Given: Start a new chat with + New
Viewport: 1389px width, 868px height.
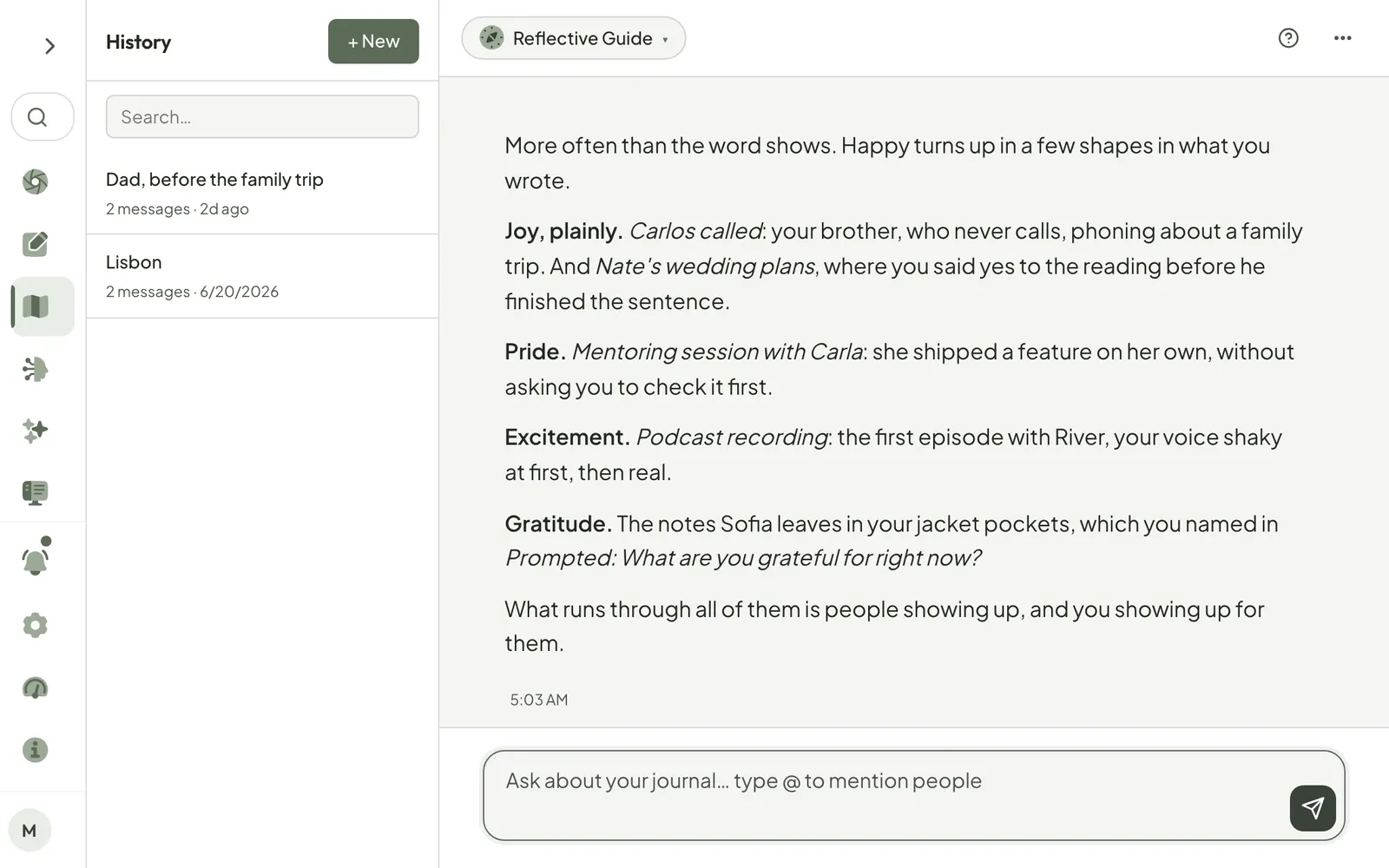Looking at the screenshot, I should [373, 42].
